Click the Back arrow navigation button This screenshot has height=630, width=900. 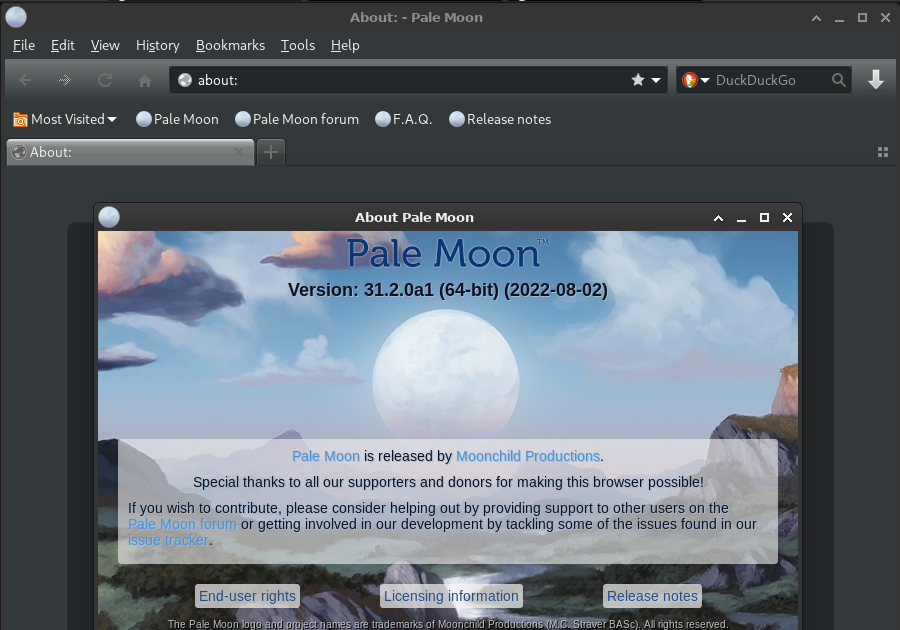25,80
